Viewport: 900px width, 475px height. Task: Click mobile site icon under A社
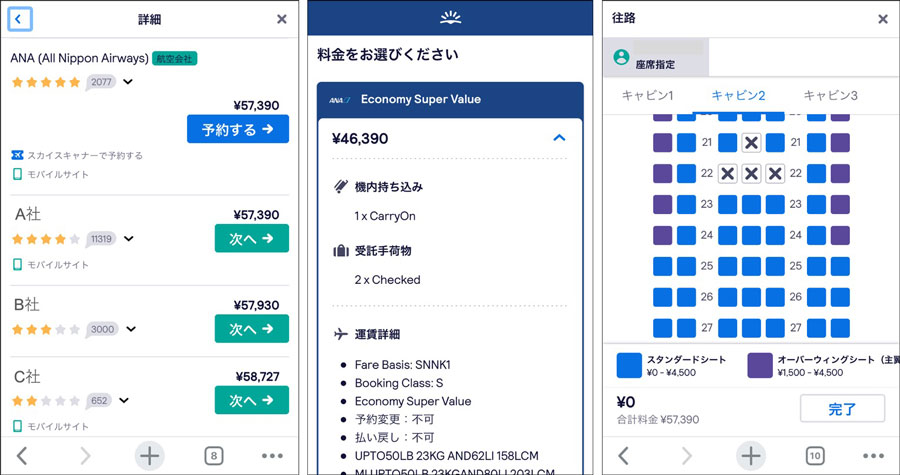(x=17, y=265)
